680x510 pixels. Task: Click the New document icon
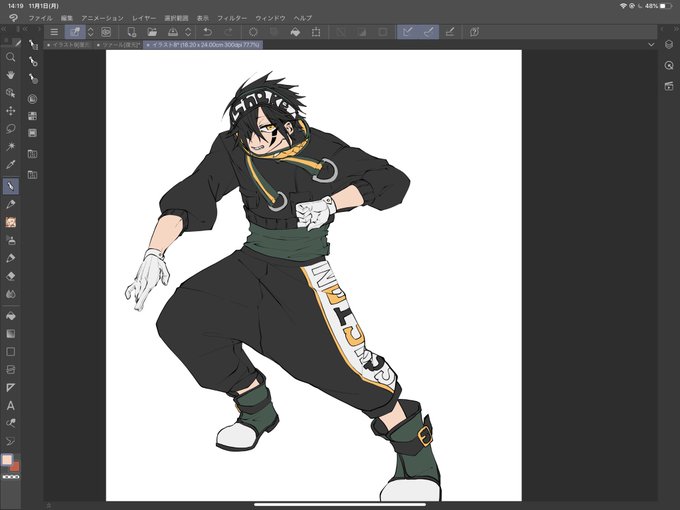pos(131,32)
